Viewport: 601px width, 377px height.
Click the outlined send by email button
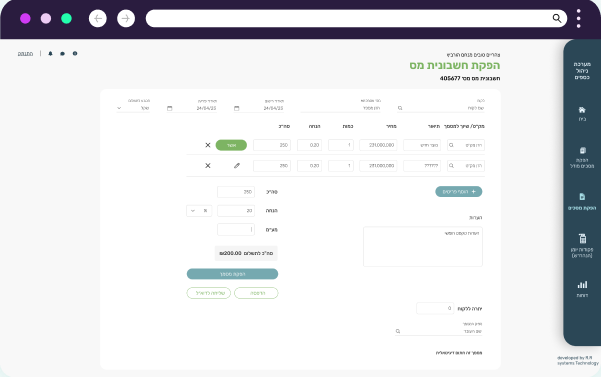point(209,293)
